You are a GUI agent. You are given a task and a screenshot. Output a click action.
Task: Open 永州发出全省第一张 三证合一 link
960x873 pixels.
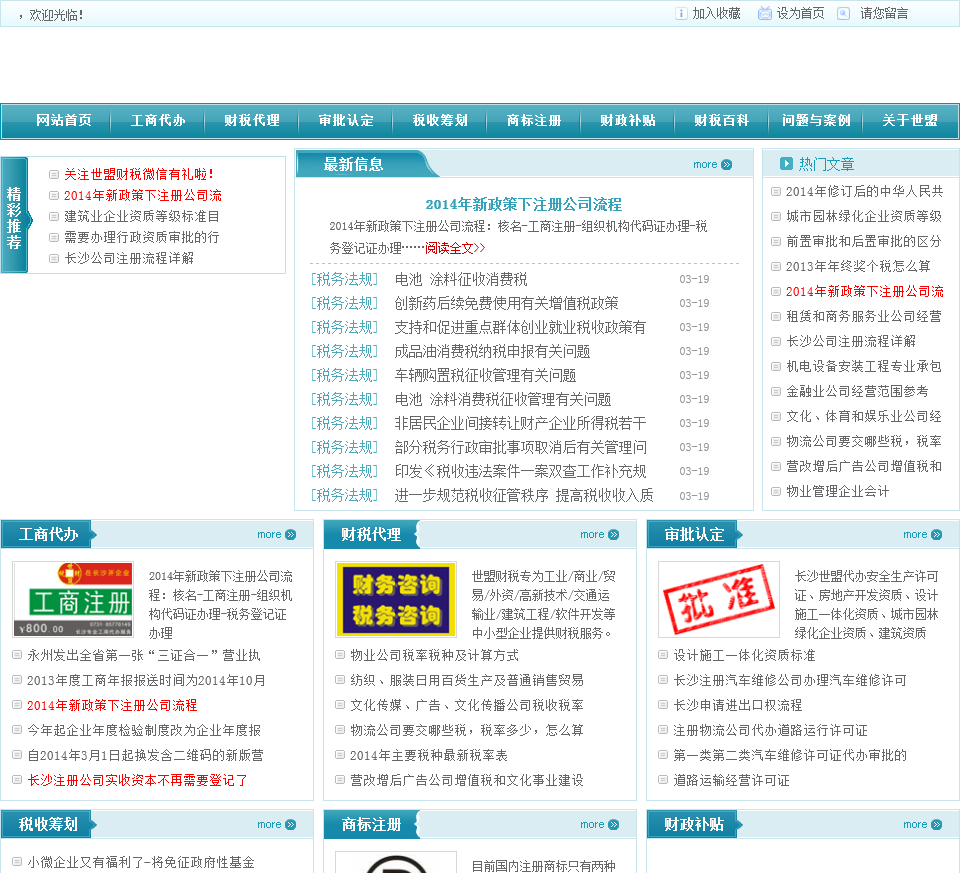click(143, 656)
